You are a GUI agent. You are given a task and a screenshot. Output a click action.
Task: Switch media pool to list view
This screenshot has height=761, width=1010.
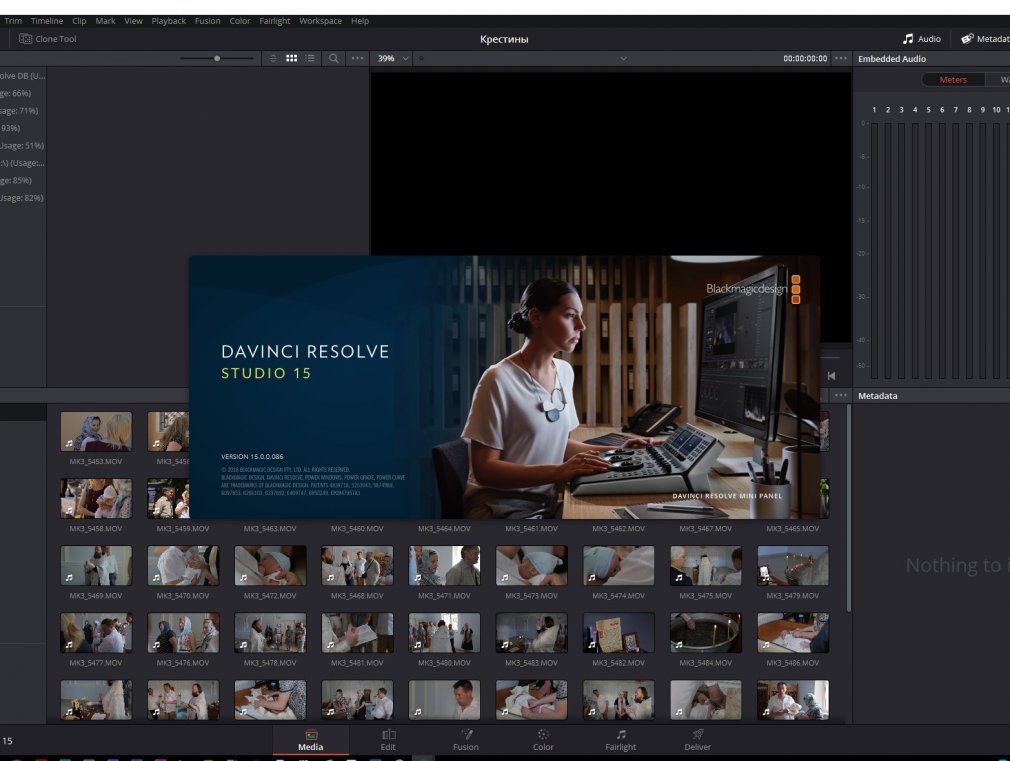click(310, 58)
